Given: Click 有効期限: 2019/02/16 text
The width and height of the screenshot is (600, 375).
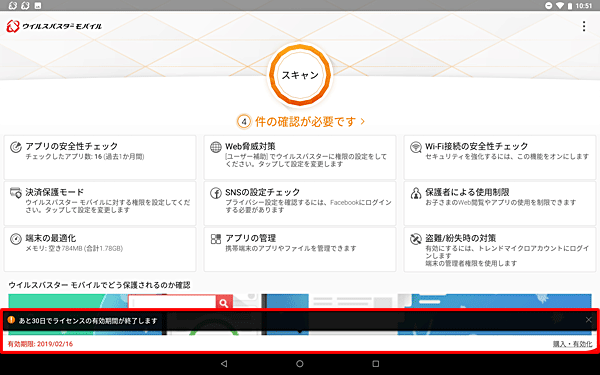Looking at the screenshot, I should [40, 344].
